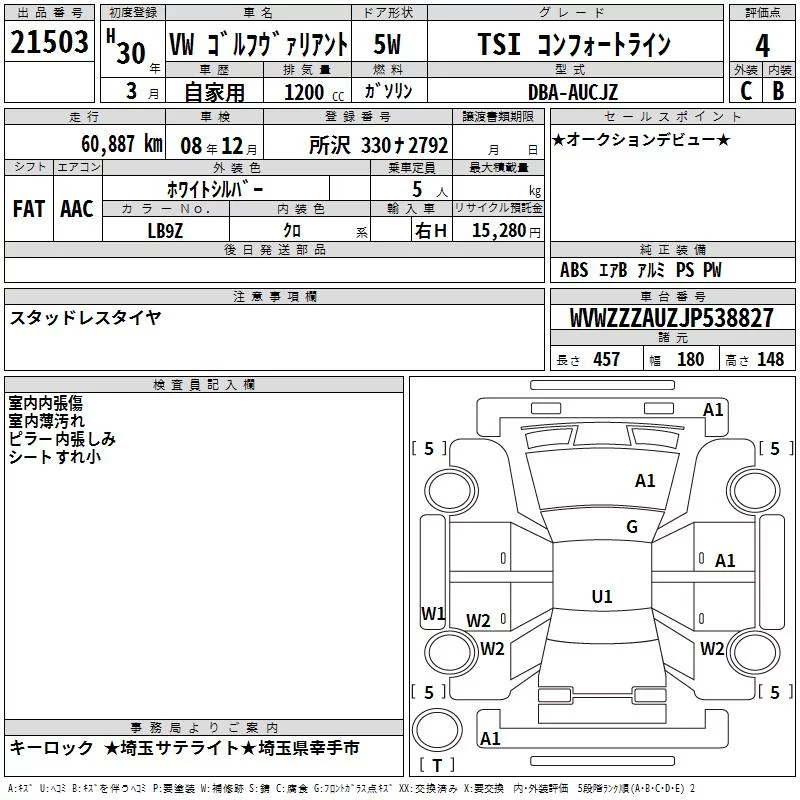Click the A1 scratch marker on hood
The height and width of the screenshot is (800, 800).
click(x=645, y=481)
